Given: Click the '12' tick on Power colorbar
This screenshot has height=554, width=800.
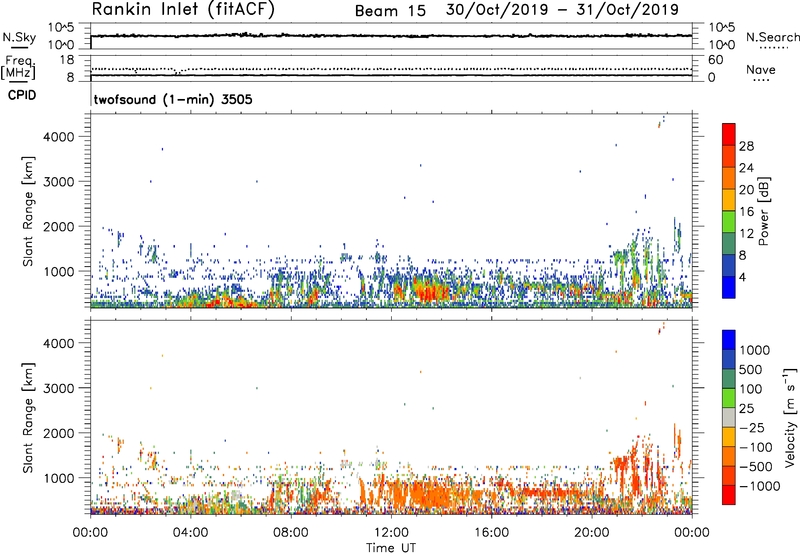Looking at the screenshot, I should (746, 234).
